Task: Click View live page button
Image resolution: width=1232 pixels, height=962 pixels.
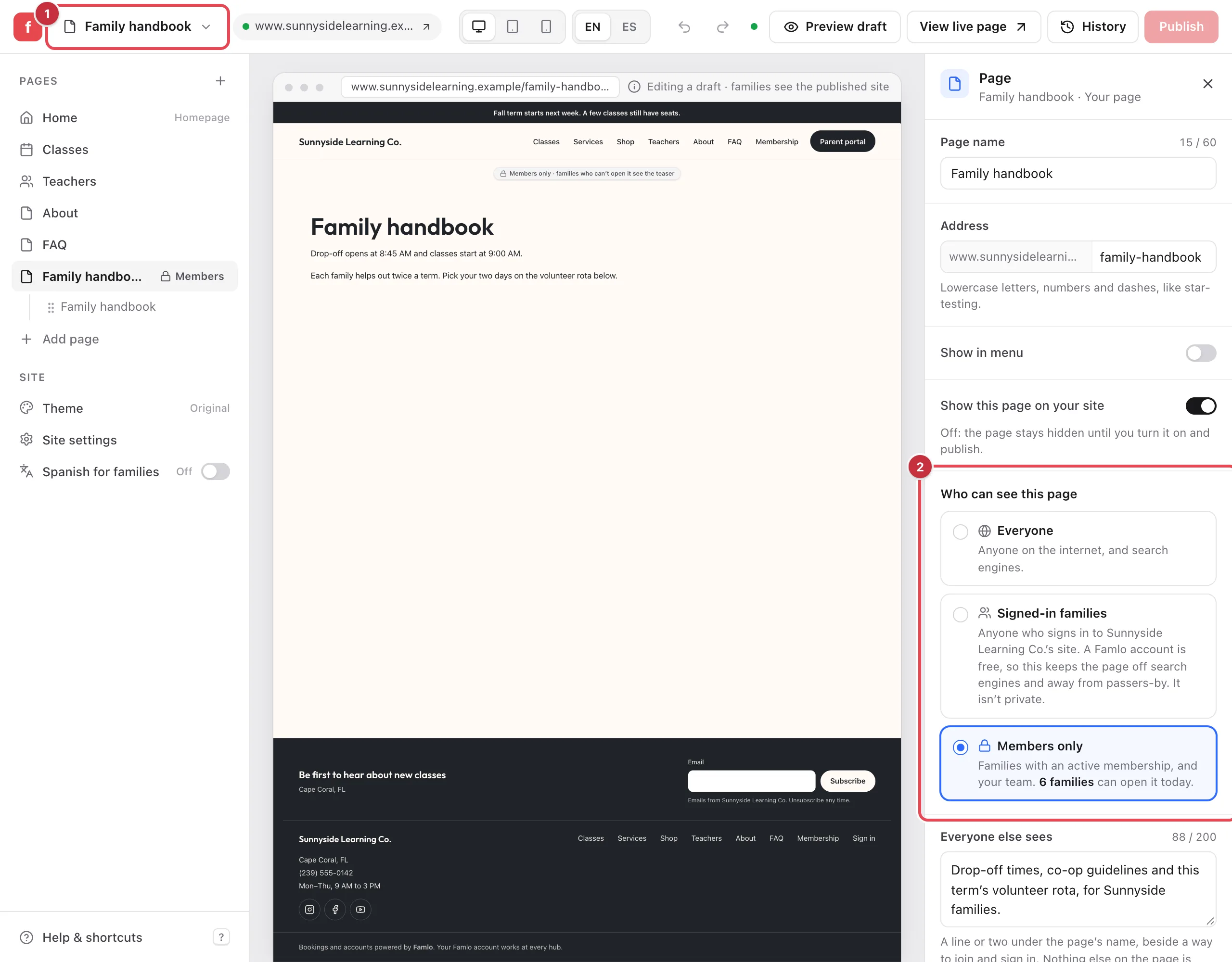Action: point(973,26)
